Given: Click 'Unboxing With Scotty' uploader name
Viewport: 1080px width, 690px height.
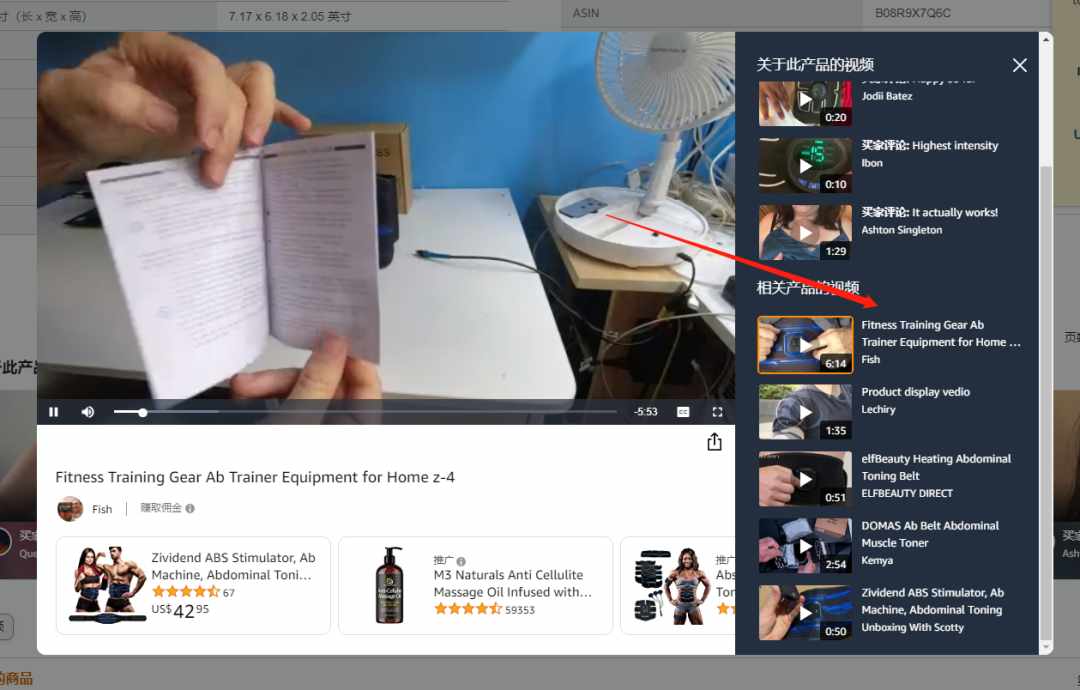Looking at the screenshot, I should coord(912,627).
